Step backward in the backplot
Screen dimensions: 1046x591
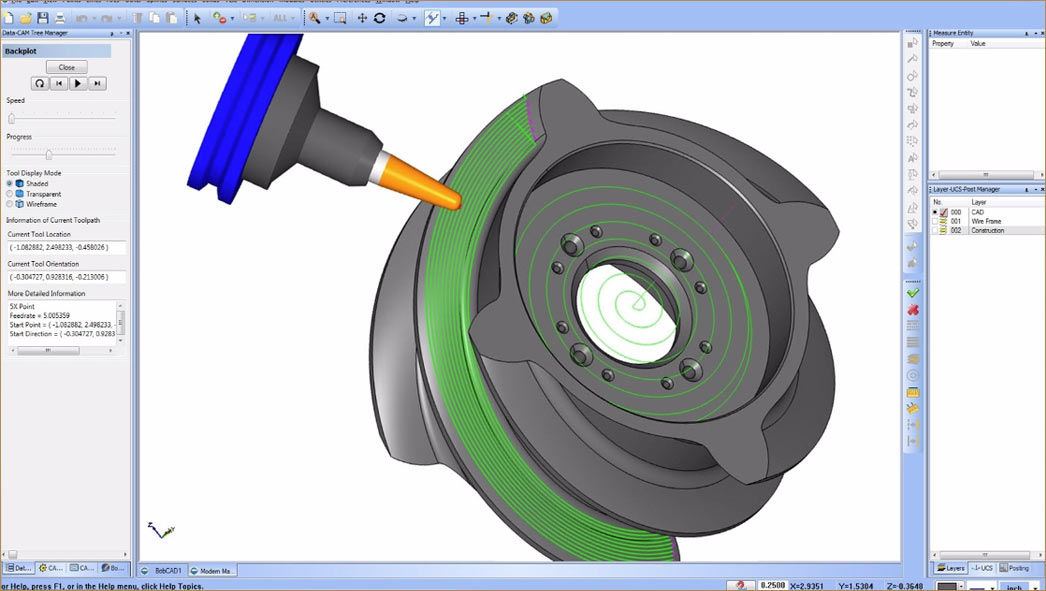tap(59, 83)
